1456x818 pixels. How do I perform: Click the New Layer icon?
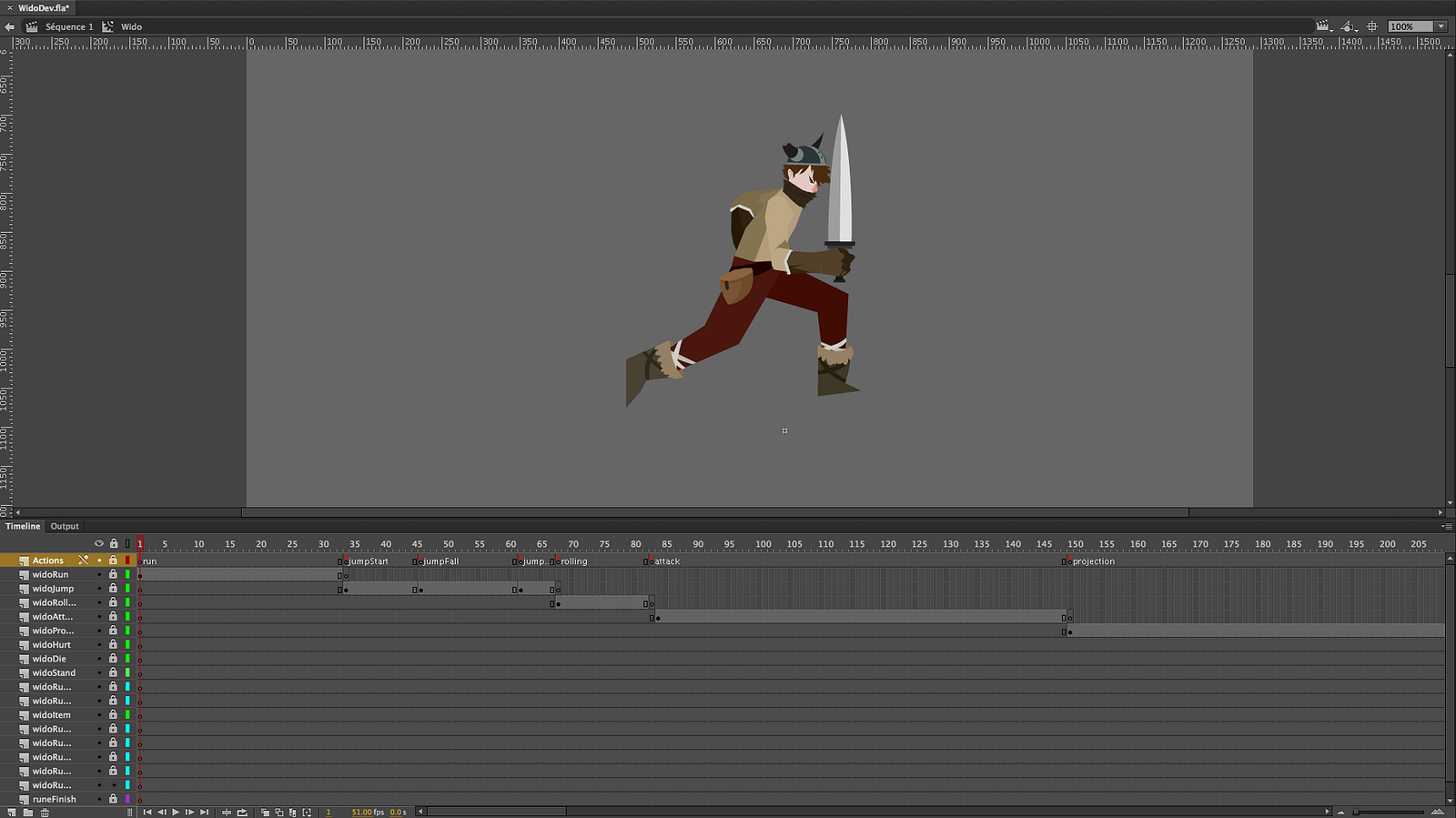tap(12, 812)
